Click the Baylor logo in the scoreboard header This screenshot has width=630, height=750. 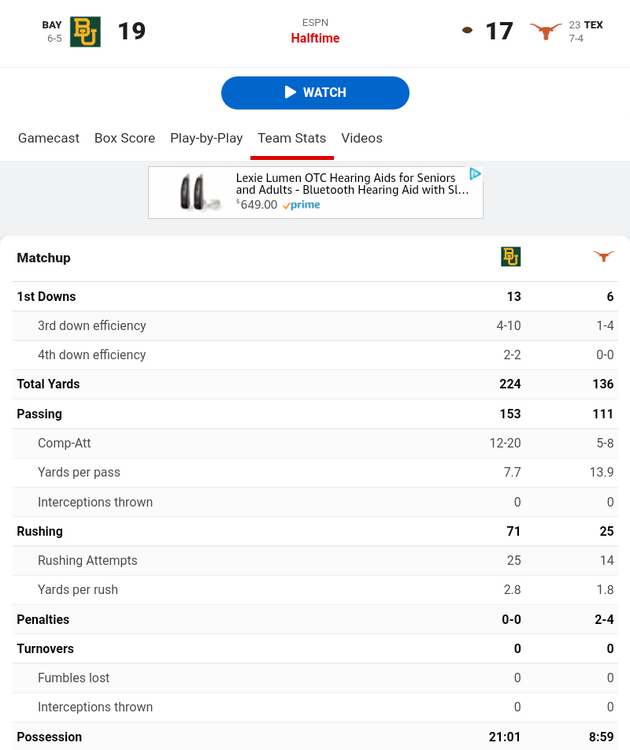pos(85,32)
